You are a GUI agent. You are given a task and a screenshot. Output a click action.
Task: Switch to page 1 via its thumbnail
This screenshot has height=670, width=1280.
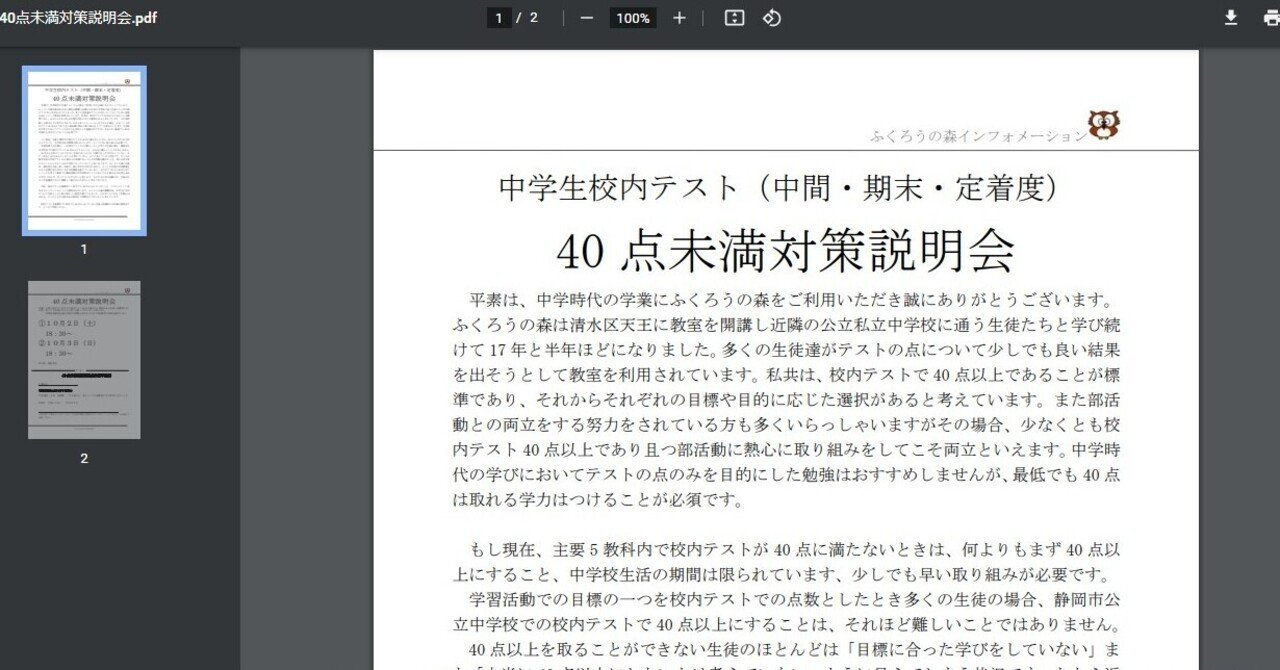[x=84, y=150]
